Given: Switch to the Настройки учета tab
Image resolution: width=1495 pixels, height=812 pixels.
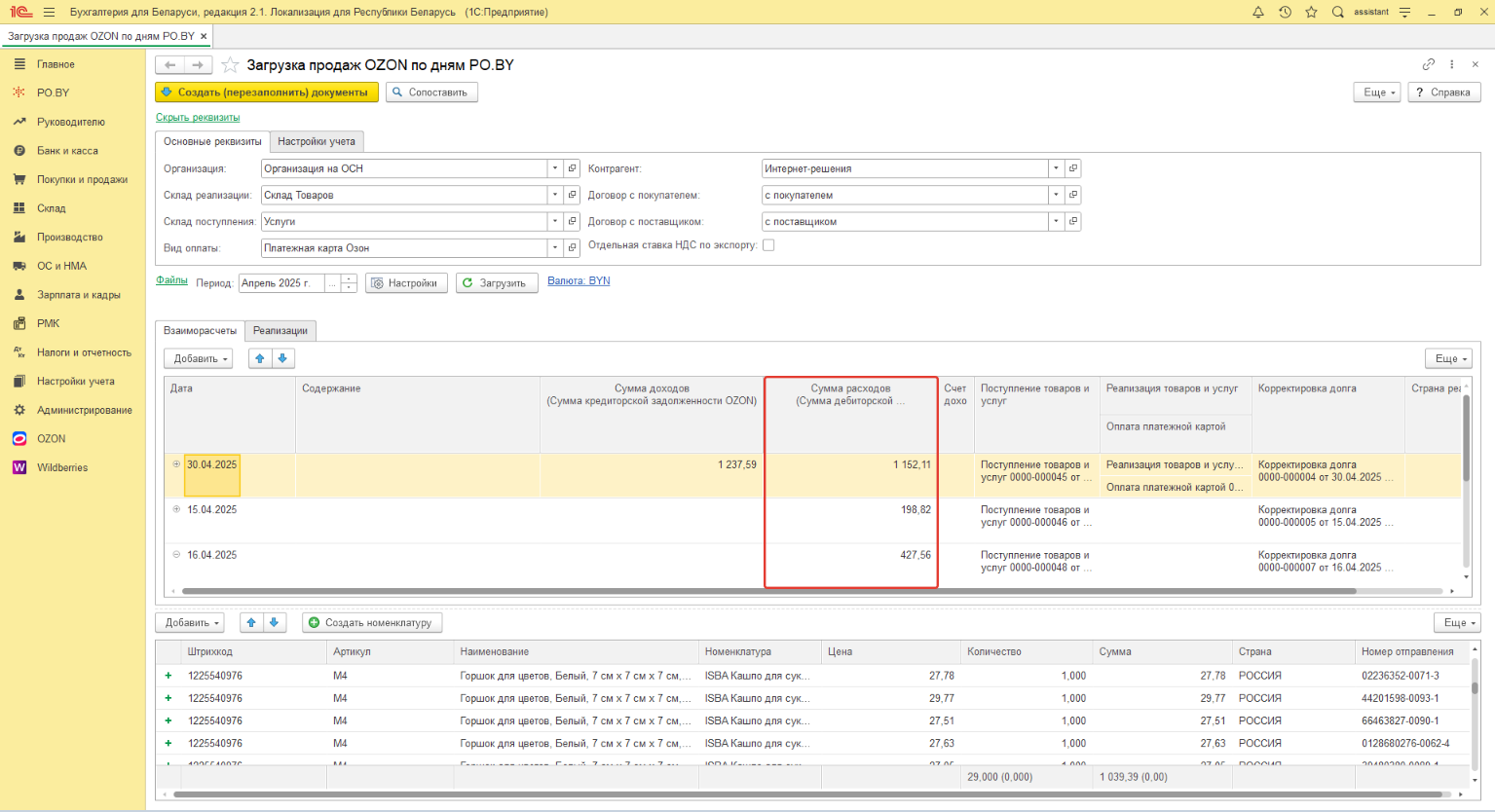Looking at the screenshot, I should (317, 141).
